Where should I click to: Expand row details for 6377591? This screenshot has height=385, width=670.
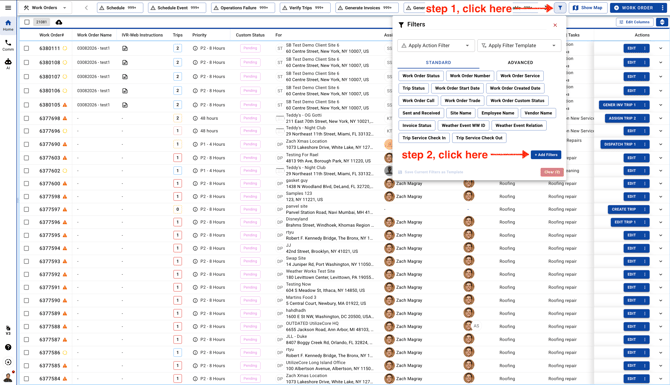coord(661,288)
